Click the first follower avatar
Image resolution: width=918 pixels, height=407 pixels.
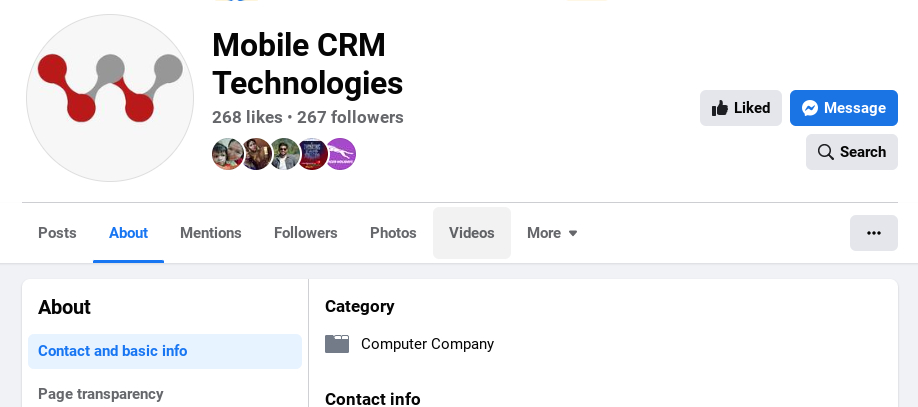228,154
